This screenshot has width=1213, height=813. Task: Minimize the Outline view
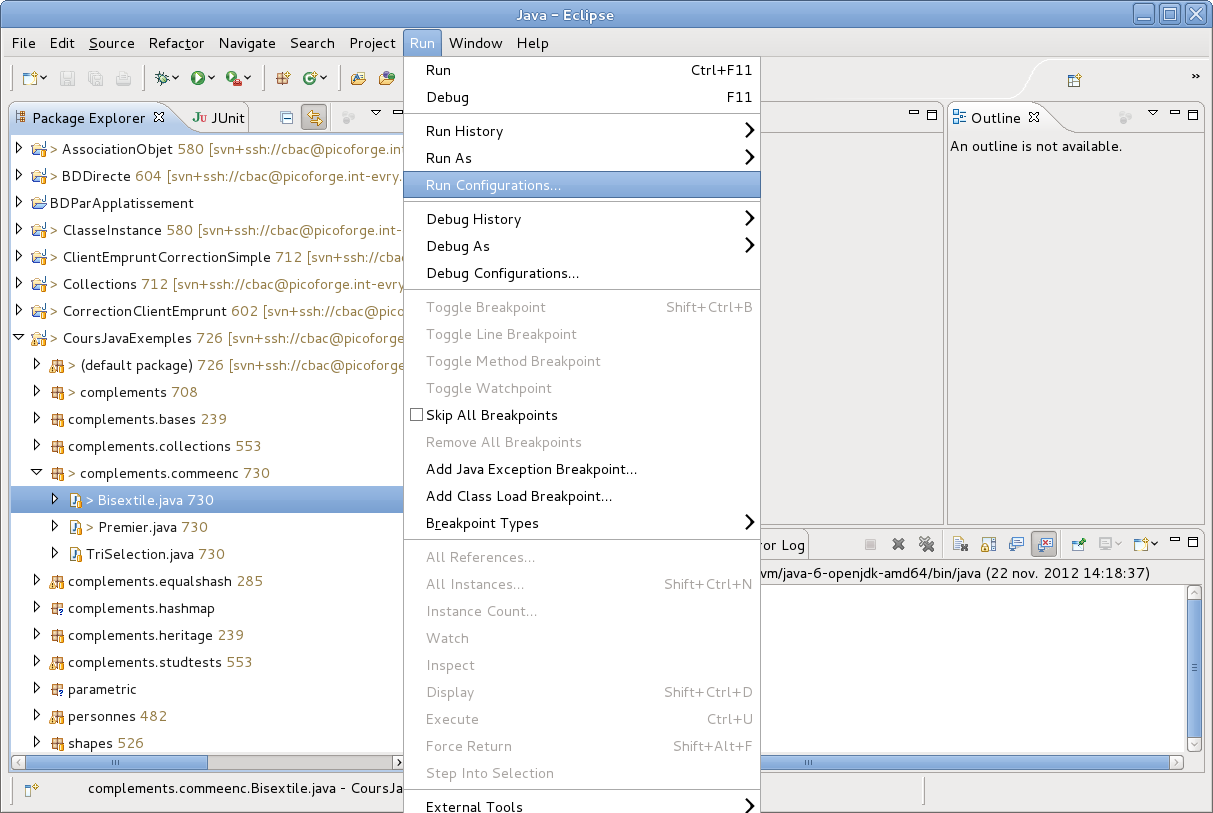[1174, 114]
